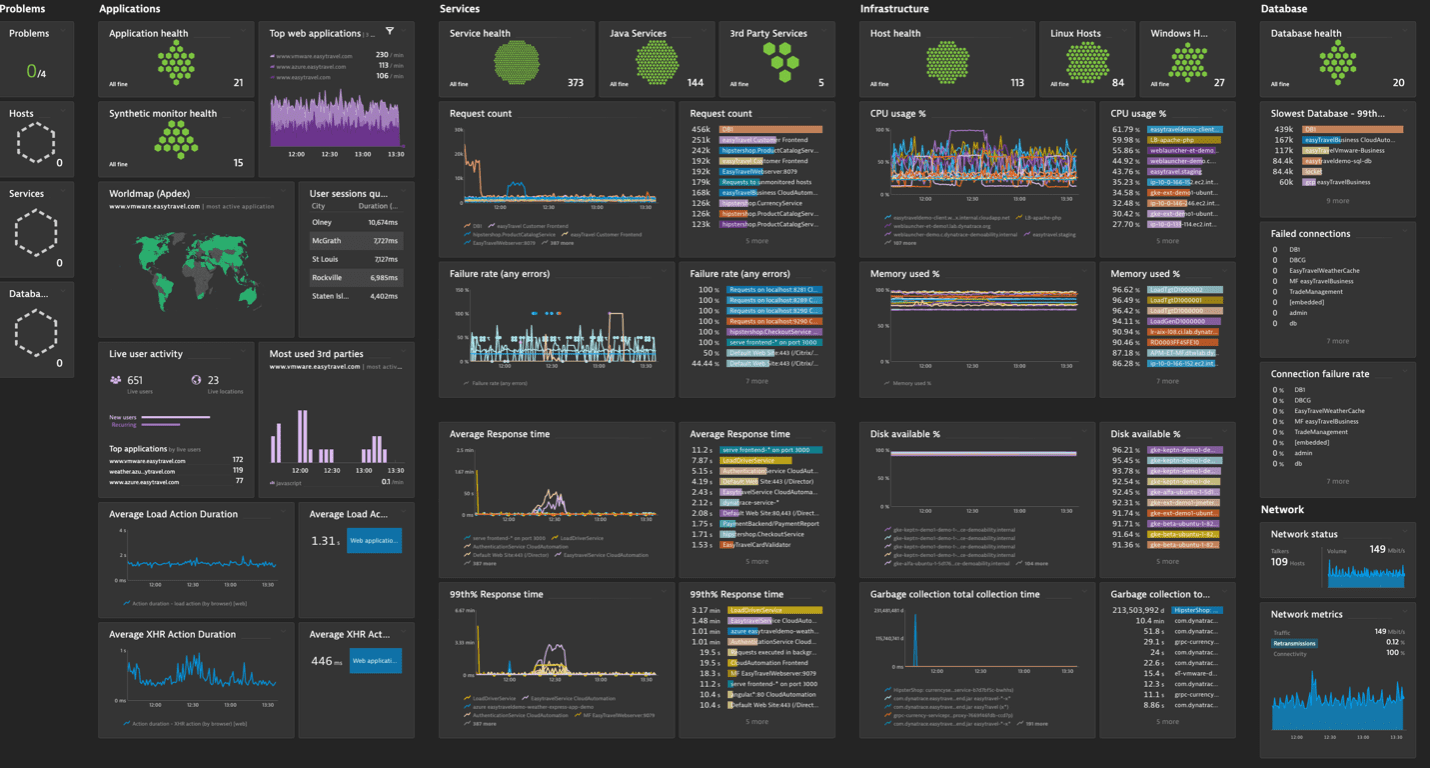Click the Live users people icon
This screenshot has width=1430, height=770.
116,380
